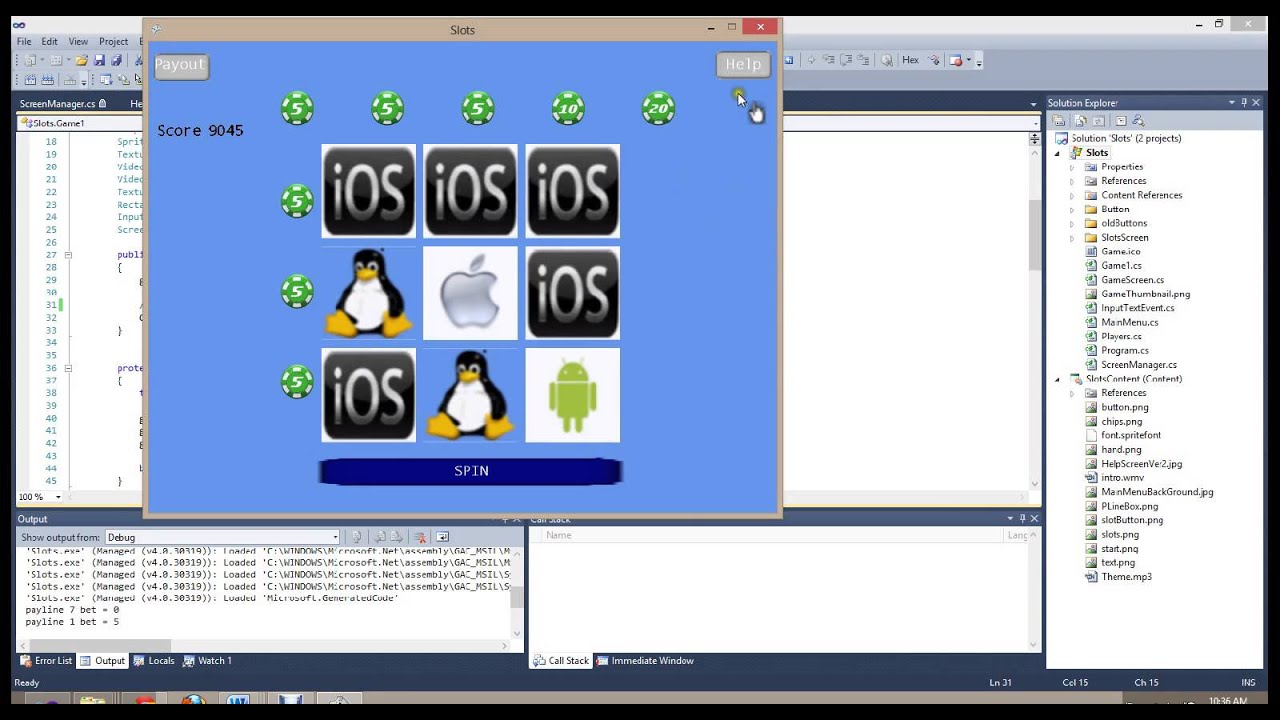The height and width of the screenshot is (720, 1280).
Task: Click the Name column header in Call Stack
Action: coord(560,535)
